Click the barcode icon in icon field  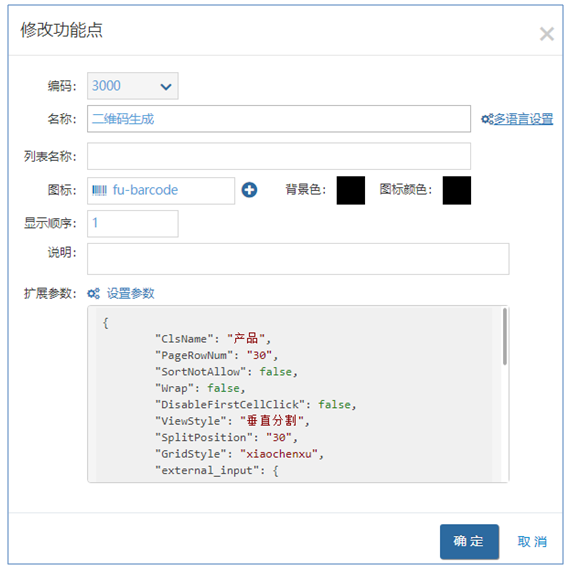(x=99, y=190)
